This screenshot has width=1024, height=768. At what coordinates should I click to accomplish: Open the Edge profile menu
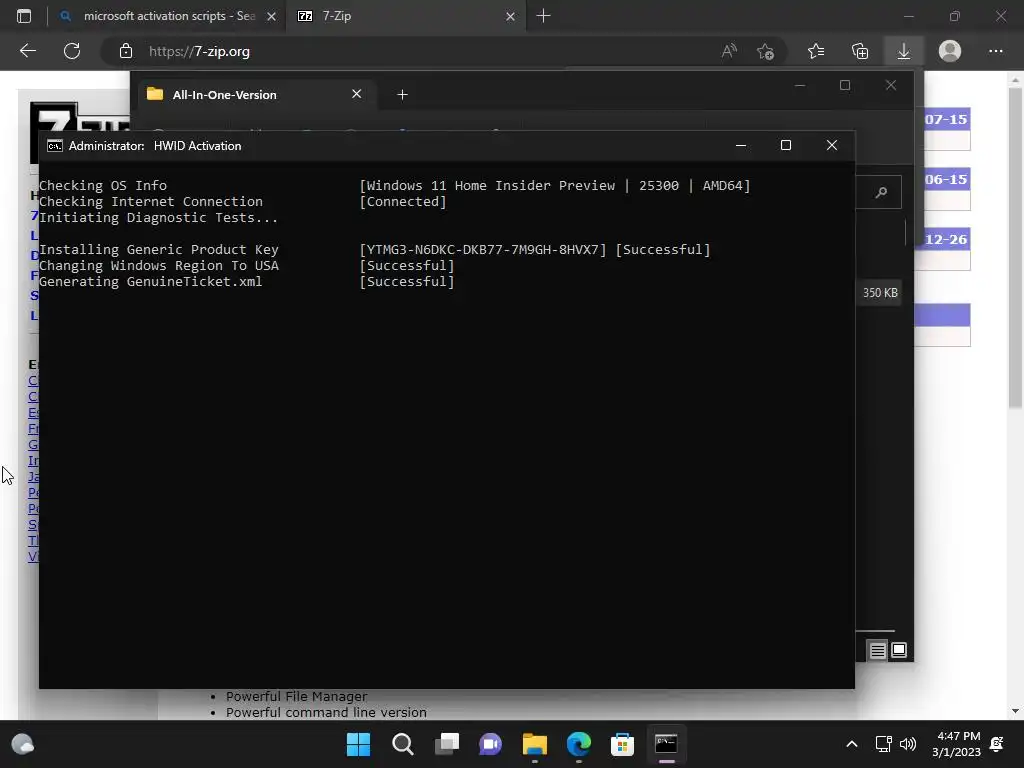click(950, 51)
